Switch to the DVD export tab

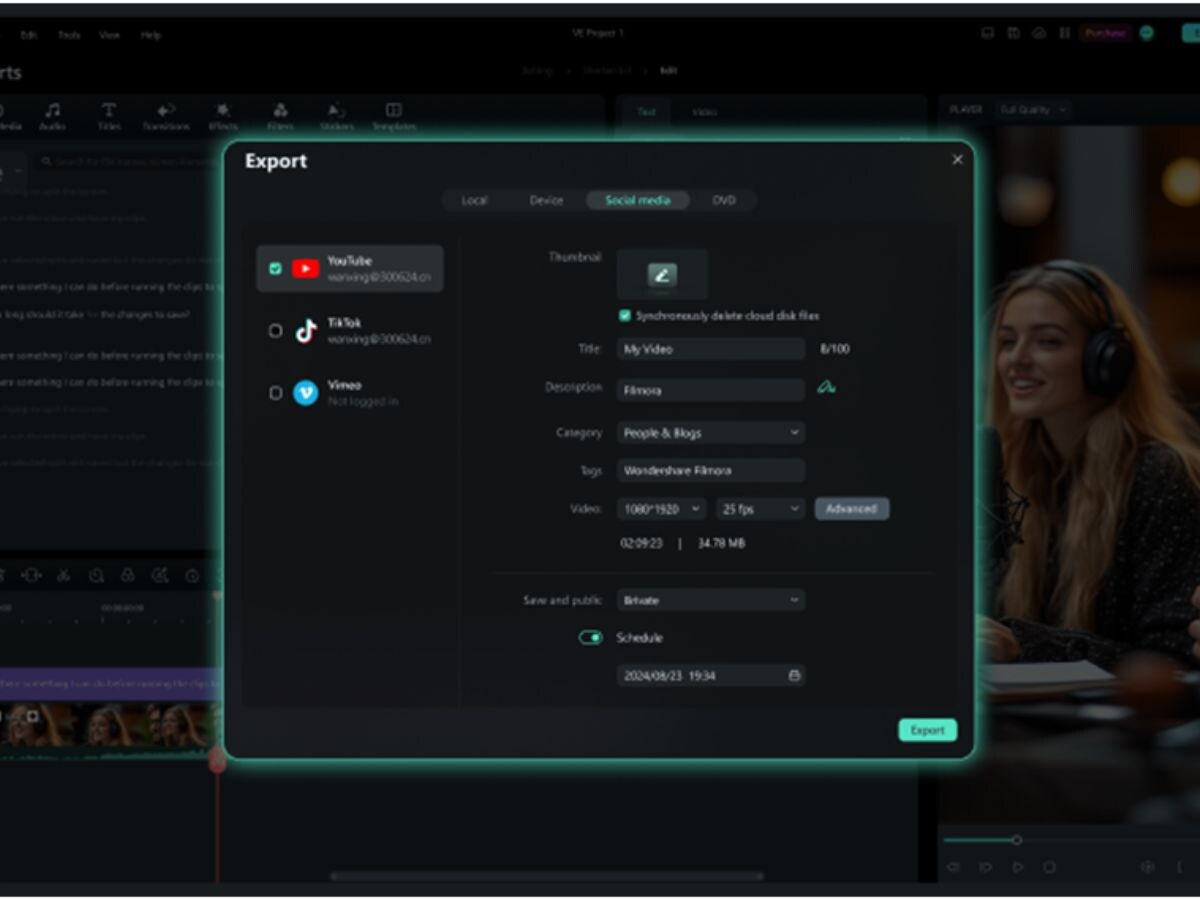tap(724, 201)
